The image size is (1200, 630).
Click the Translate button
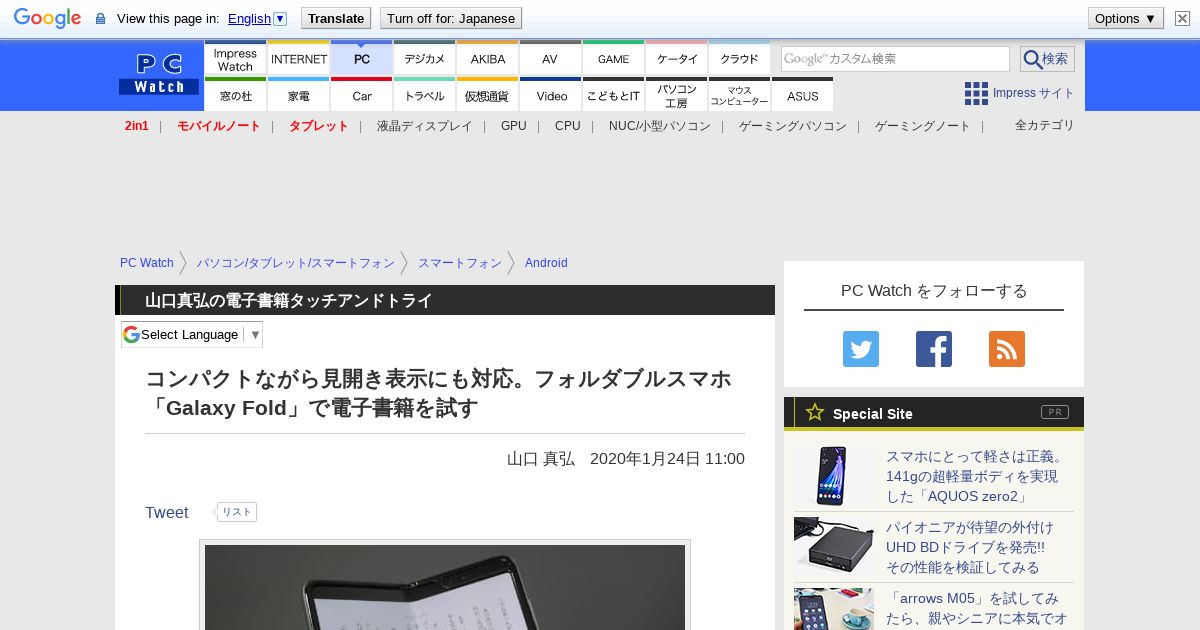(x=335, y=18)
